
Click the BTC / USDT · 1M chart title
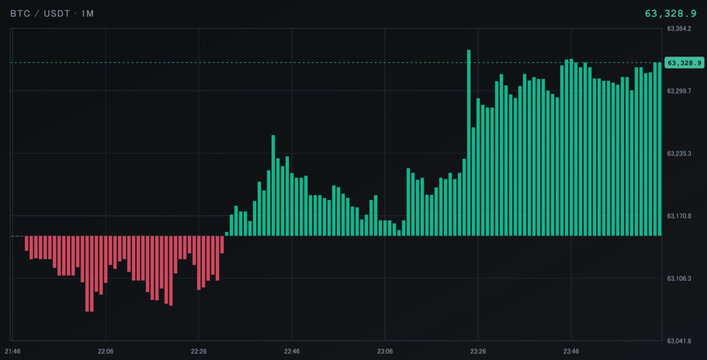click(x=52, y=14)
